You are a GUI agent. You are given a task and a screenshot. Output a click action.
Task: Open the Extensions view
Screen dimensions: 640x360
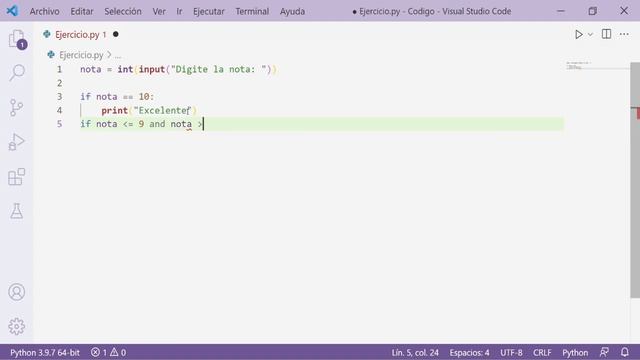coord(17,177)
